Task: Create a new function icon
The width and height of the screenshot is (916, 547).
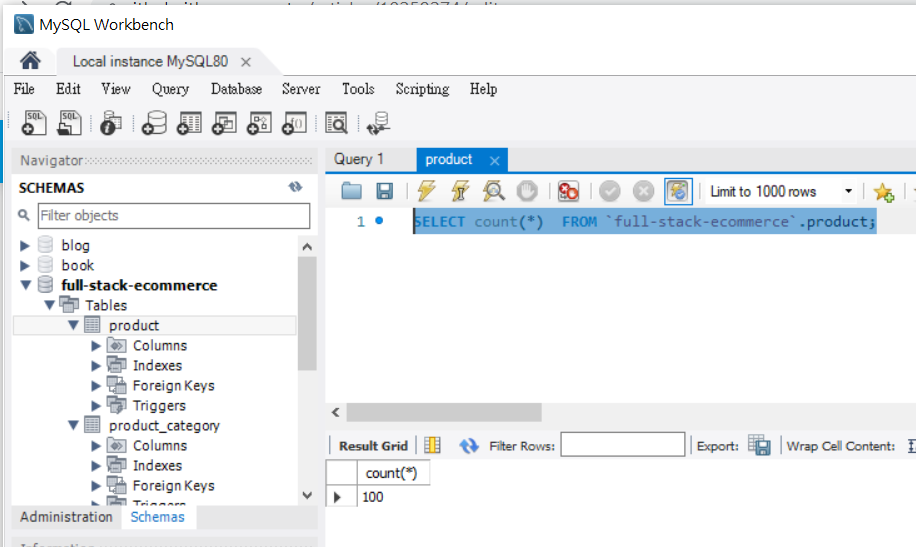Action: [294, 123]
